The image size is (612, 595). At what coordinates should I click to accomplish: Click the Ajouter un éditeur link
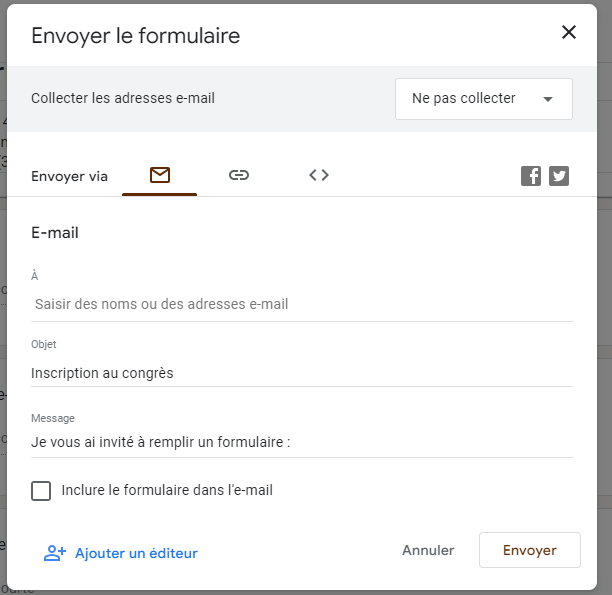136,553
